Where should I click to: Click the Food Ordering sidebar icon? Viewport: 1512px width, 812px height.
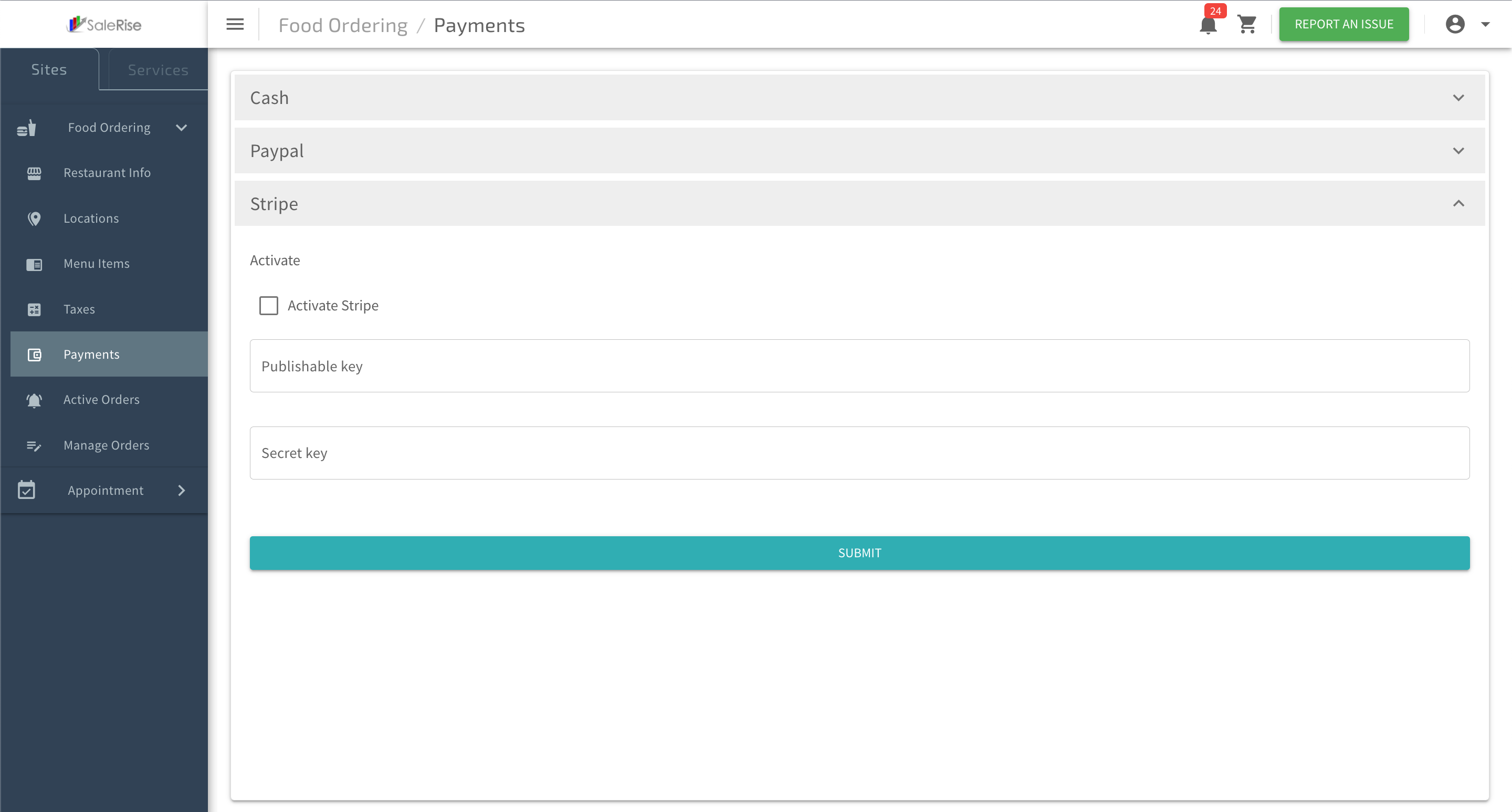pos(26,128)
